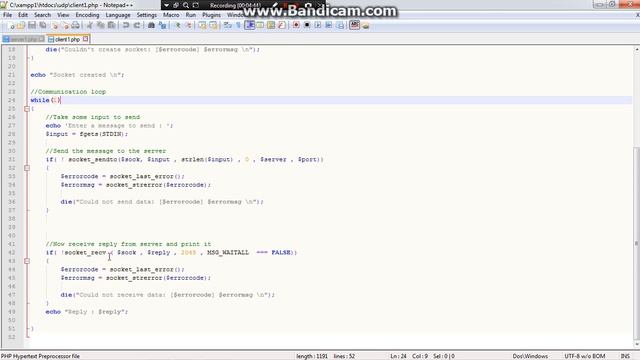640x360 pixels.
Task: Toggle synchronized horizontal scrolling
Action: (x=213, y=25)
